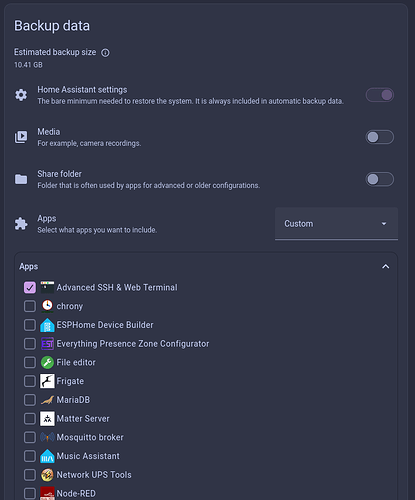Click the Home Assistant settings gear icon

click(21, 95)
